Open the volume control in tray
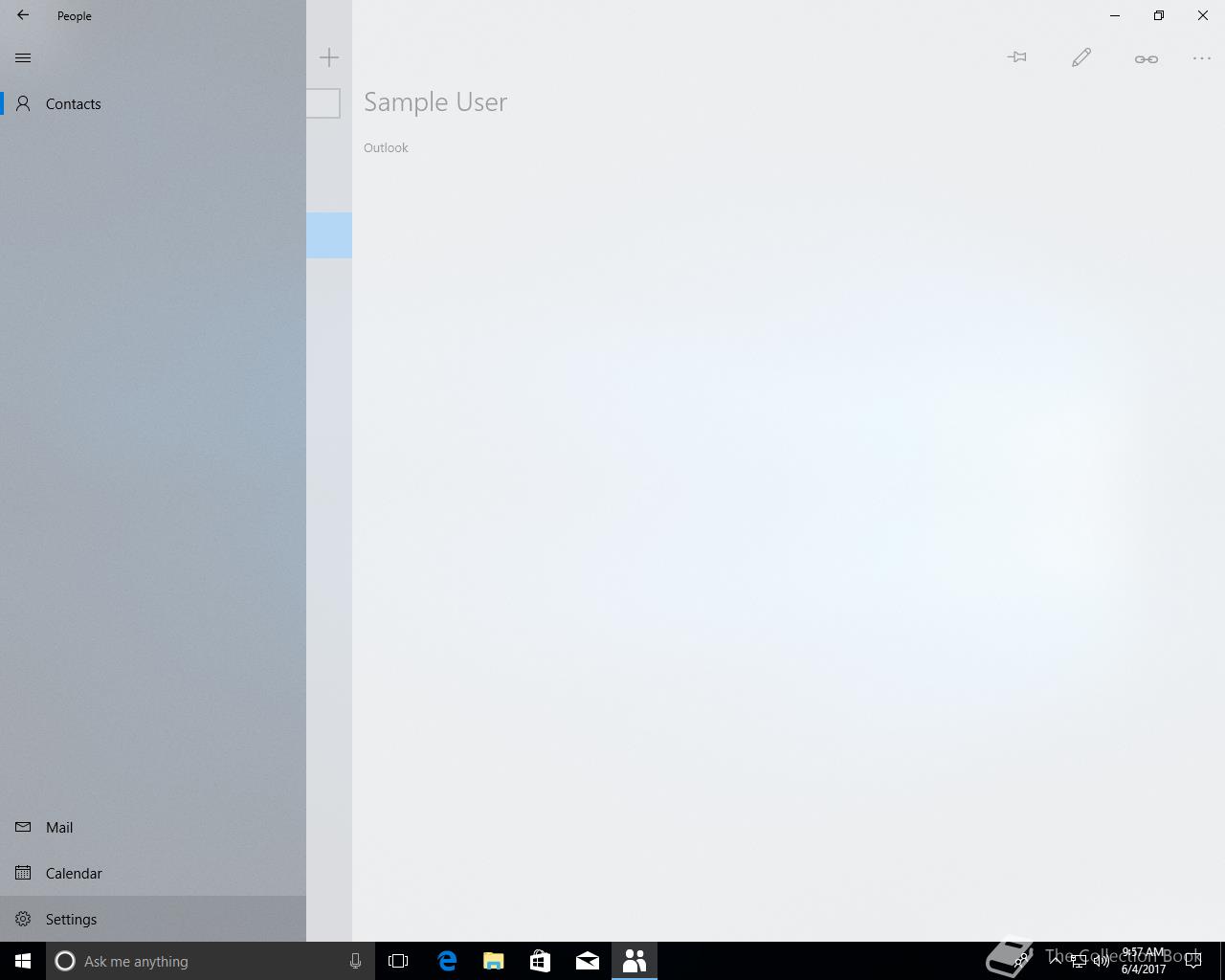This screenshot has height=980, width=1225. coord(1102,961)
